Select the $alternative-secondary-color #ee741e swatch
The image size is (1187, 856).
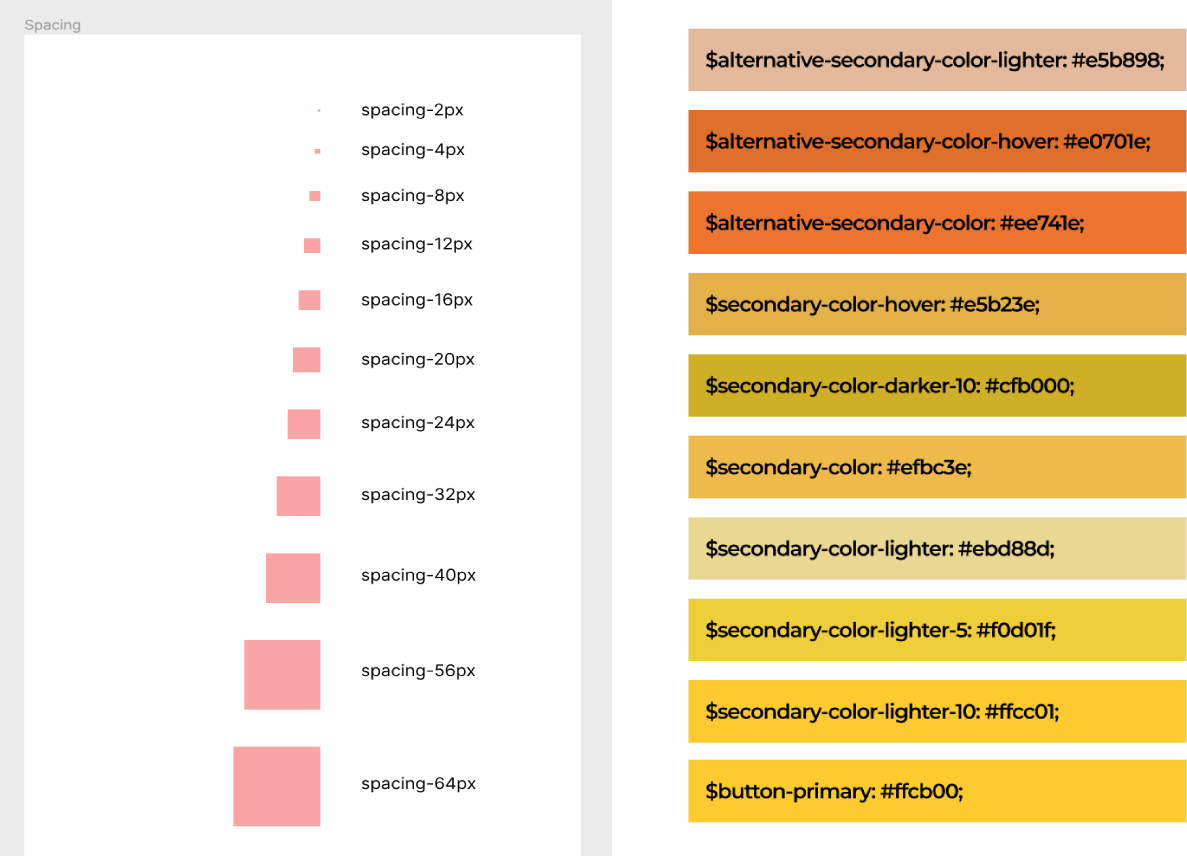(937, 223)
